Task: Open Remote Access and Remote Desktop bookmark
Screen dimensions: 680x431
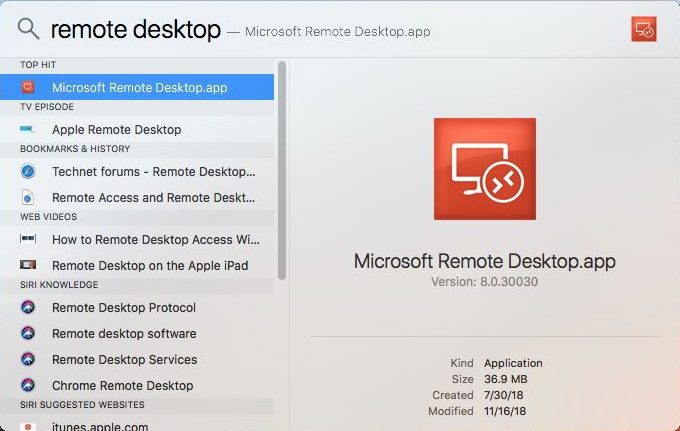Action: point(137,197)
